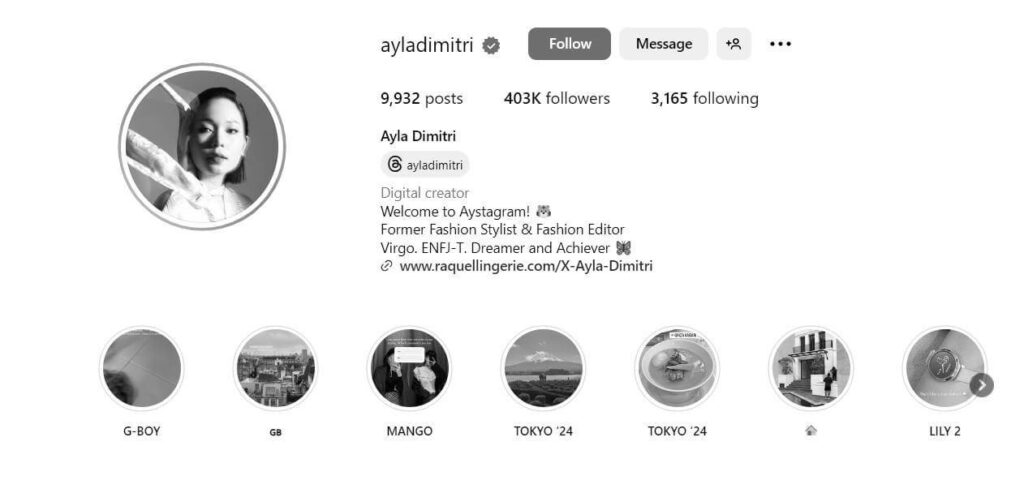This screenshot has height=493, width=1024.
Task: Open the raquellingerie.com website link
Action: click(526, 266)
